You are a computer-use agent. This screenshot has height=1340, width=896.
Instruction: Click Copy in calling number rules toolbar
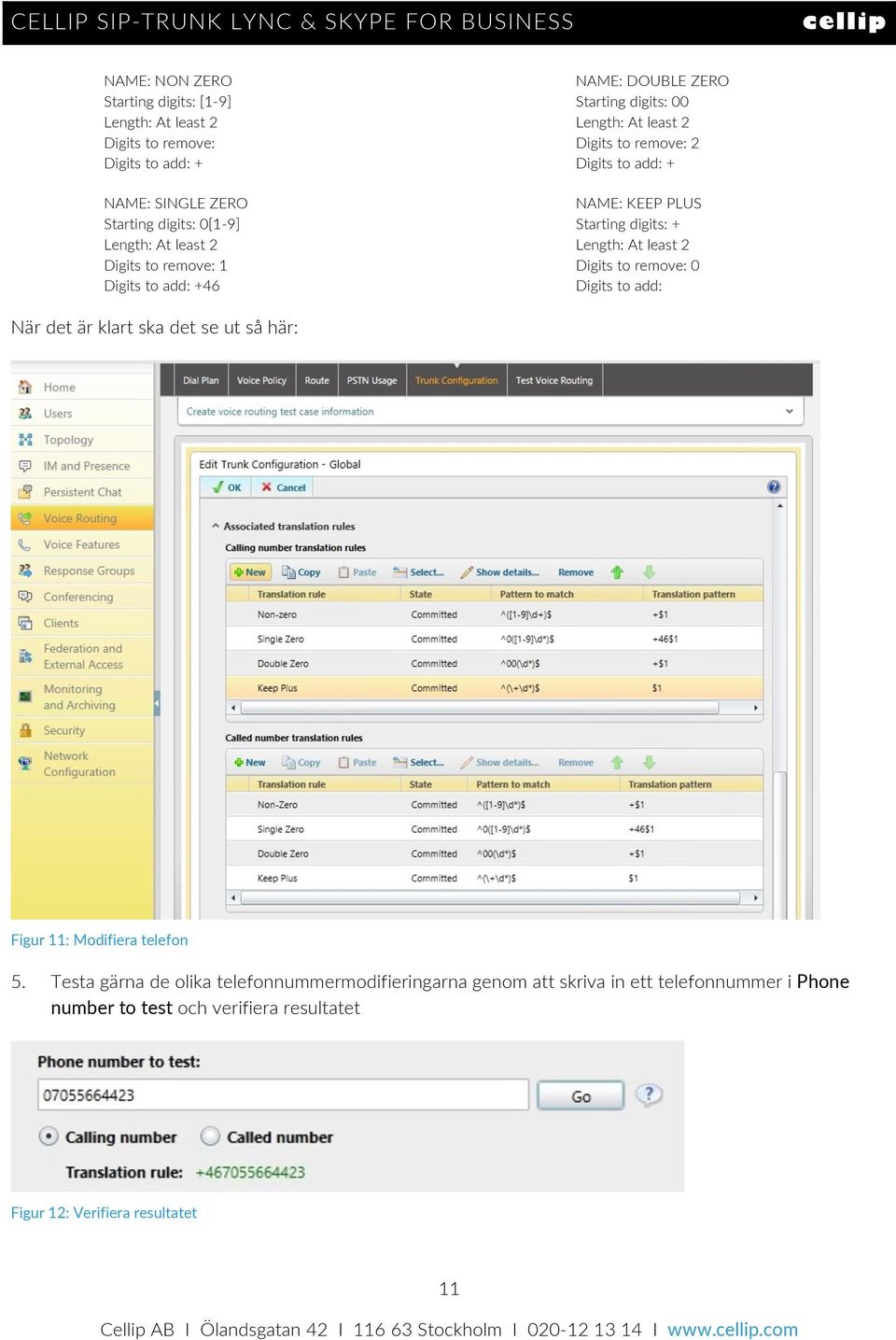click(x=301, y=571)
